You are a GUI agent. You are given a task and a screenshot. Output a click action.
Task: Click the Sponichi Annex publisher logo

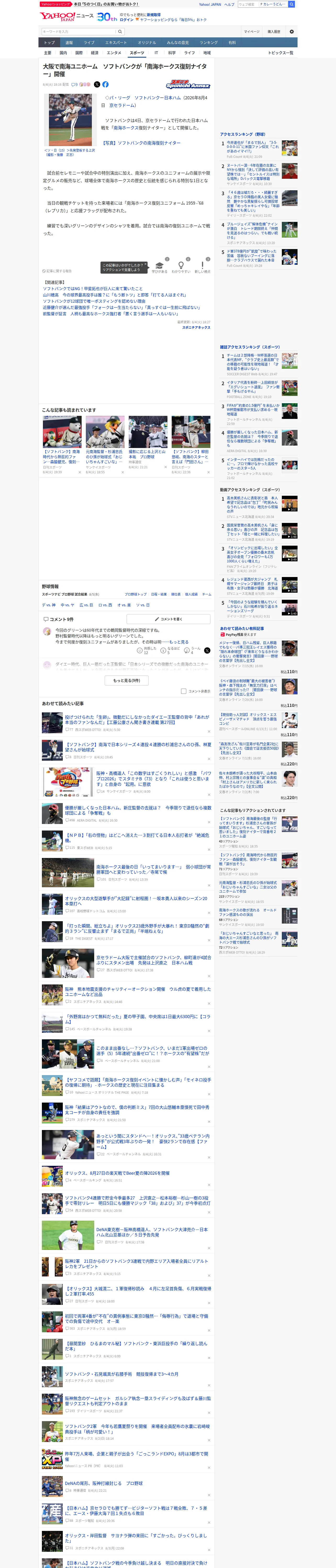tap(188, 85)
